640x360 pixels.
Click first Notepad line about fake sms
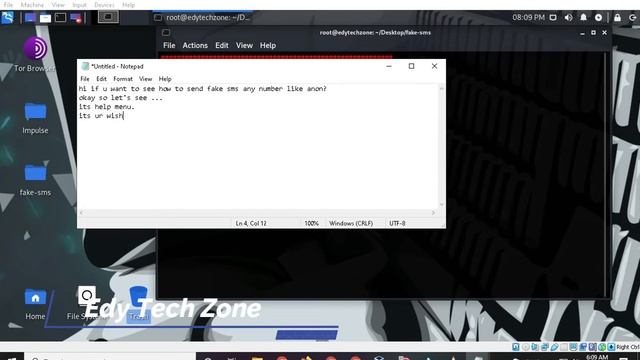point(202,89)
